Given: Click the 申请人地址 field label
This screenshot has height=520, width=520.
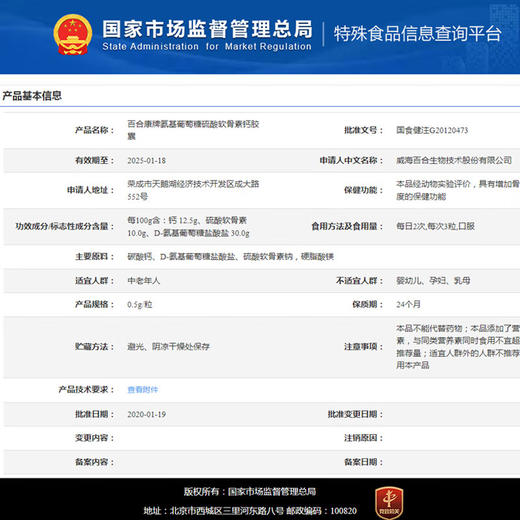Looking at the screenshot, I should pyautogui.click(x=90, y=190).
